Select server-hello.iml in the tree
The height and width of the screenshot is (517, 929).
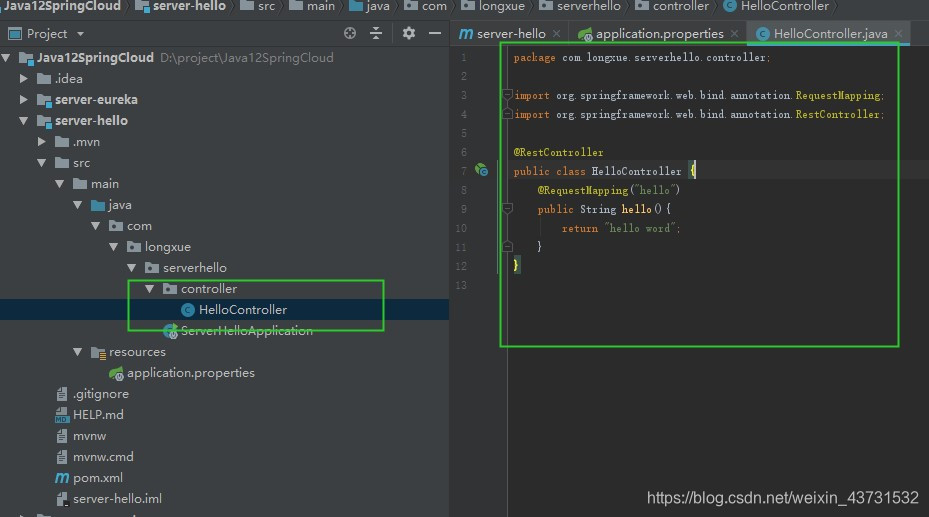pyautogui.click(x=117, y=499)
